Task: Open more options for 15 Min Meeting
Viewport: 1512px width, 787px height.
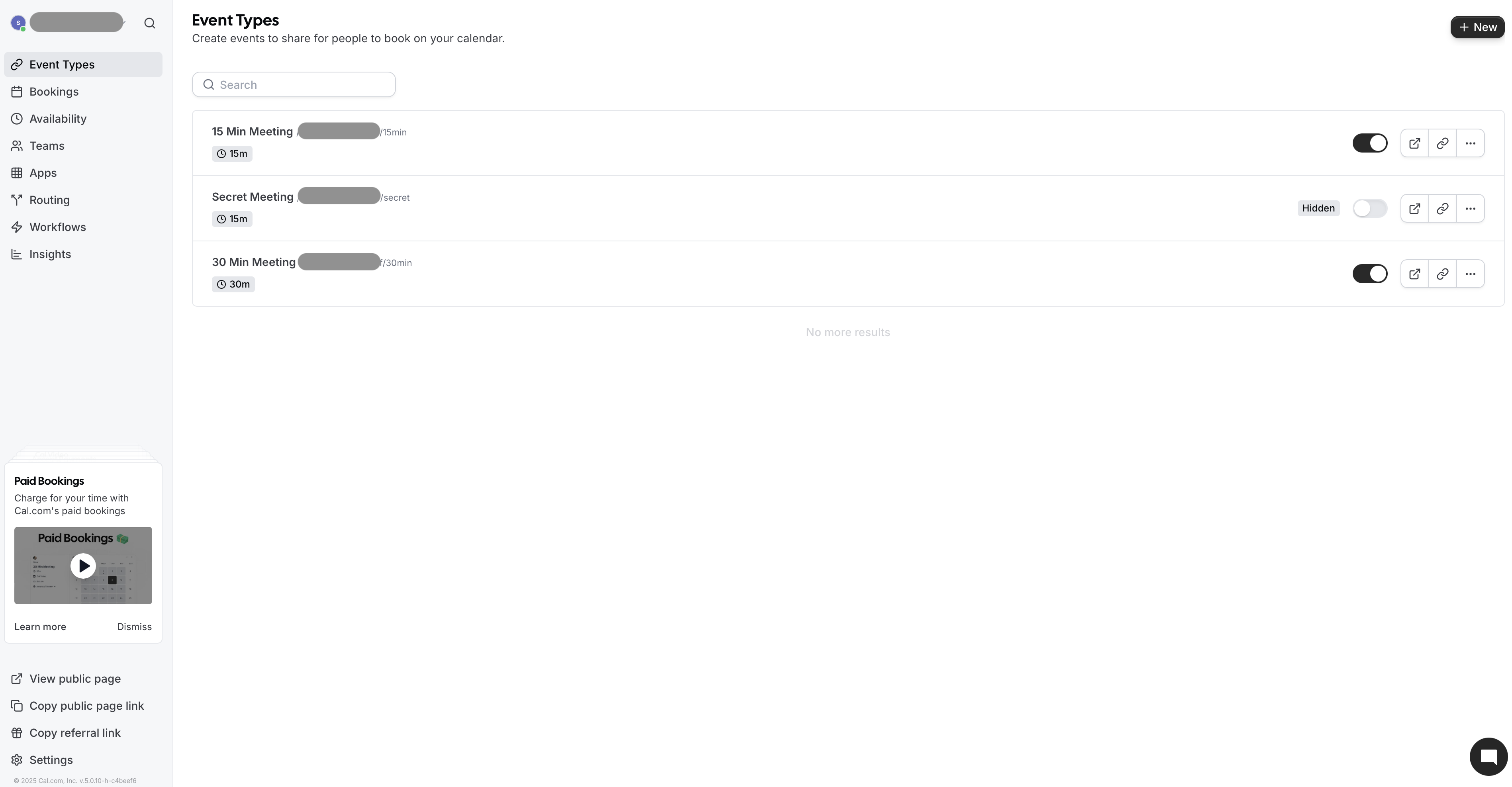Action: (x=1470, y=143)
